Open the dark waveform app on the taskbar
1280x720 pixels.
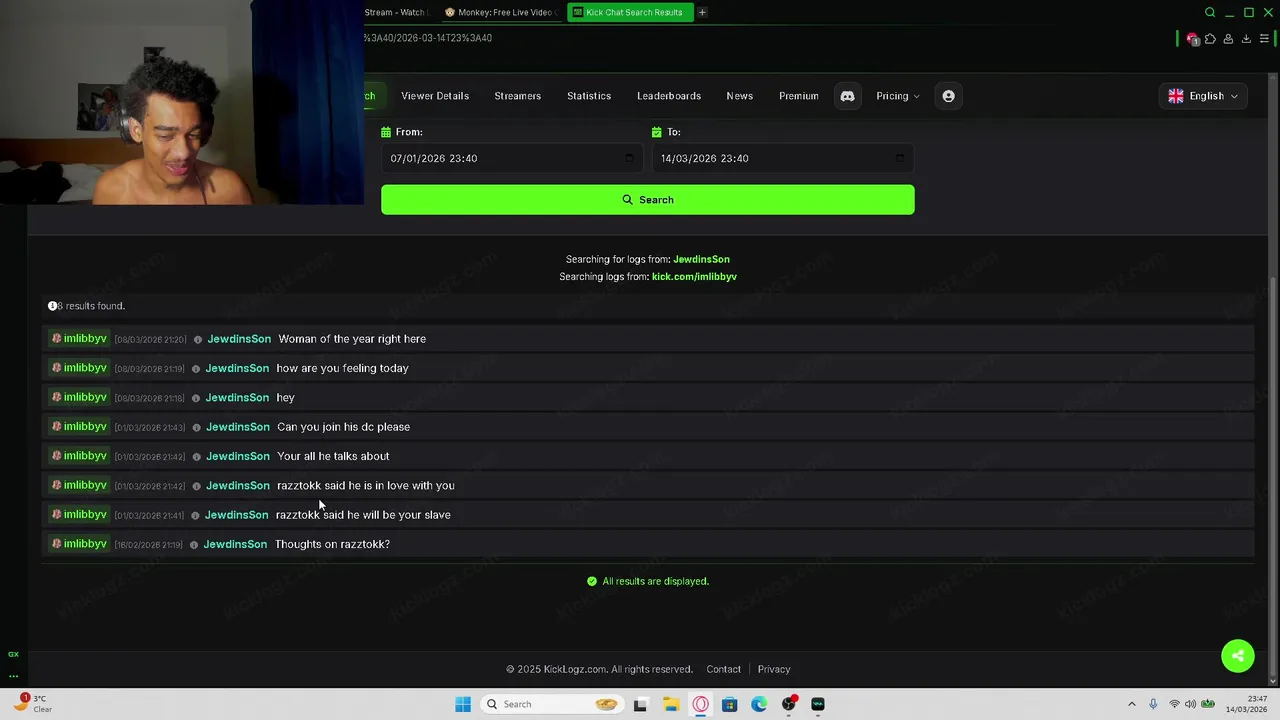[818, 704]
